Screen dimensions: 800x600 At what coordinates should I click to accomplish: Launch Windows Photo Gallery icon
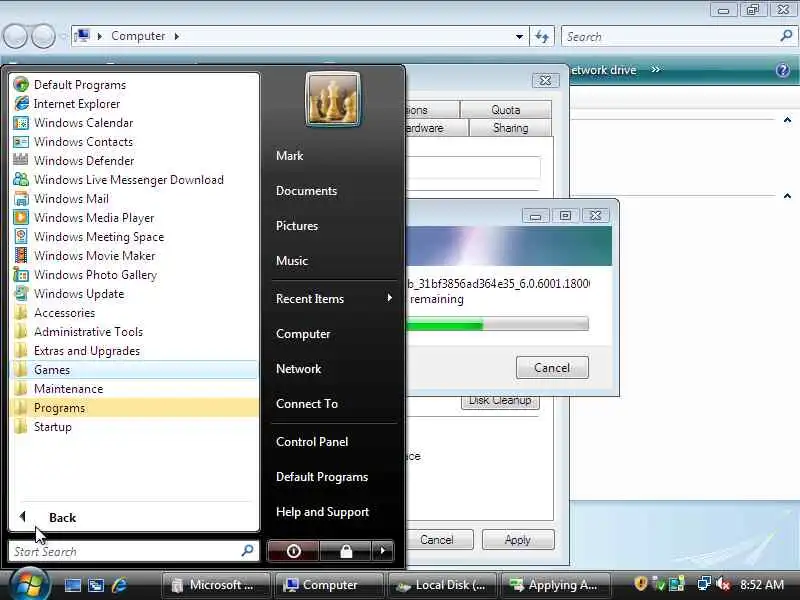(x=21, y=274)
